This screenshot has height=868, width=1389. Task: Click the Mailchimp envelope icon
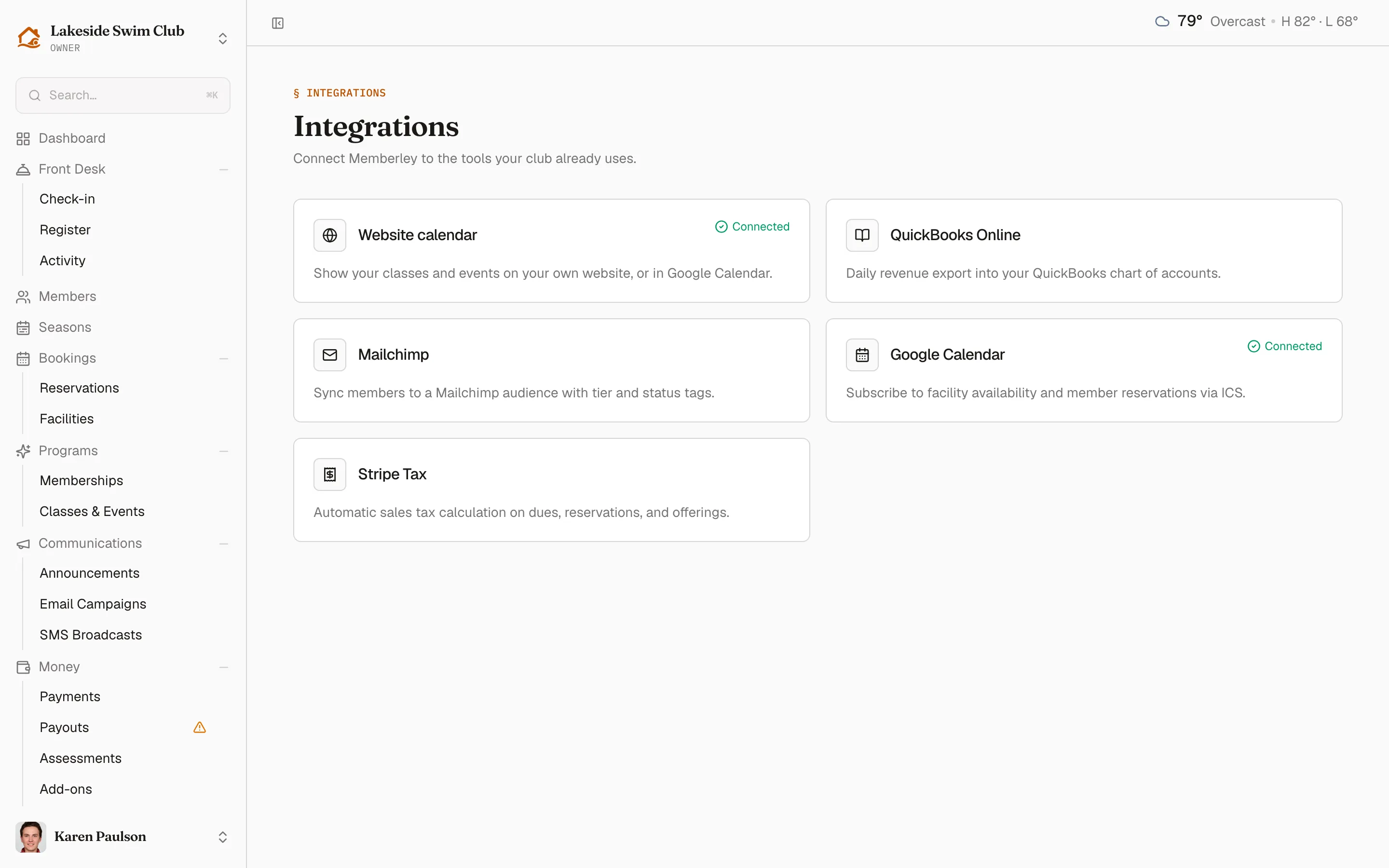tap(330, 355)
